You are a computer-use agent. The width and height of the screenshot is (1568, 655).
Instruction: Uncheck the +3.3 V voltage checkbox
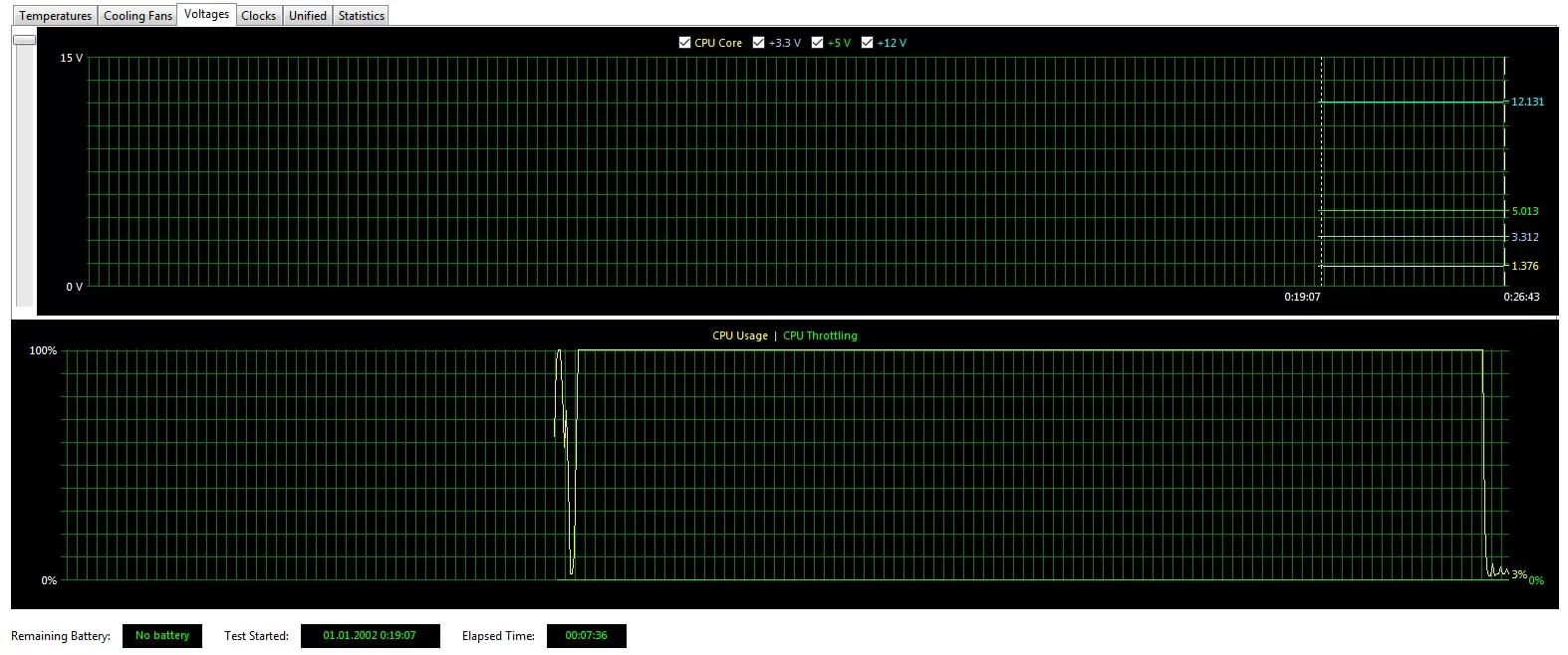click(758, 43)
